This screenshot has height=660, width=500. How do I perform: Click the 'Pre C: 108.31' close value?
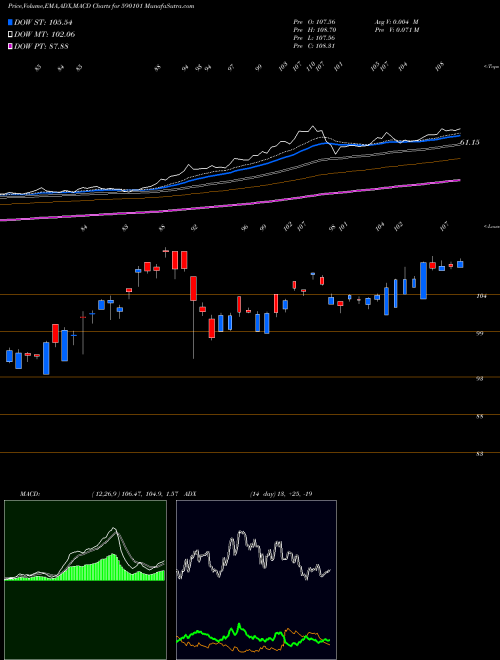point(314,46)
